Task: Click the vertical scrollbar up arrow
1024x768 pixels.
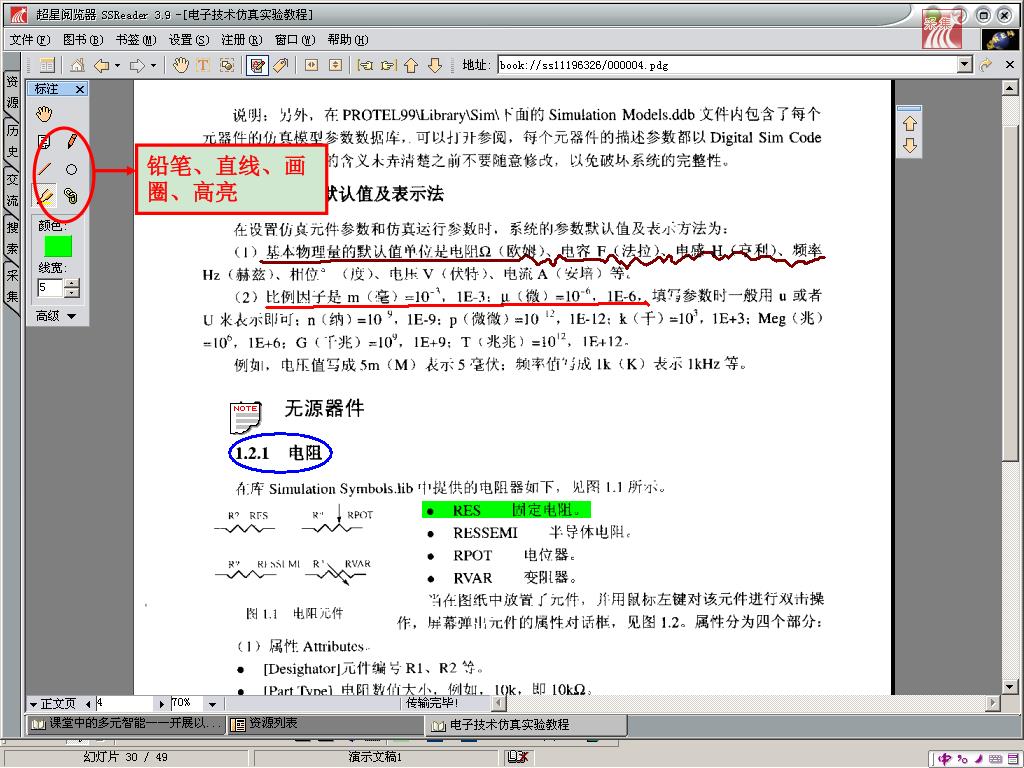Action: [x=1010, y=88]
